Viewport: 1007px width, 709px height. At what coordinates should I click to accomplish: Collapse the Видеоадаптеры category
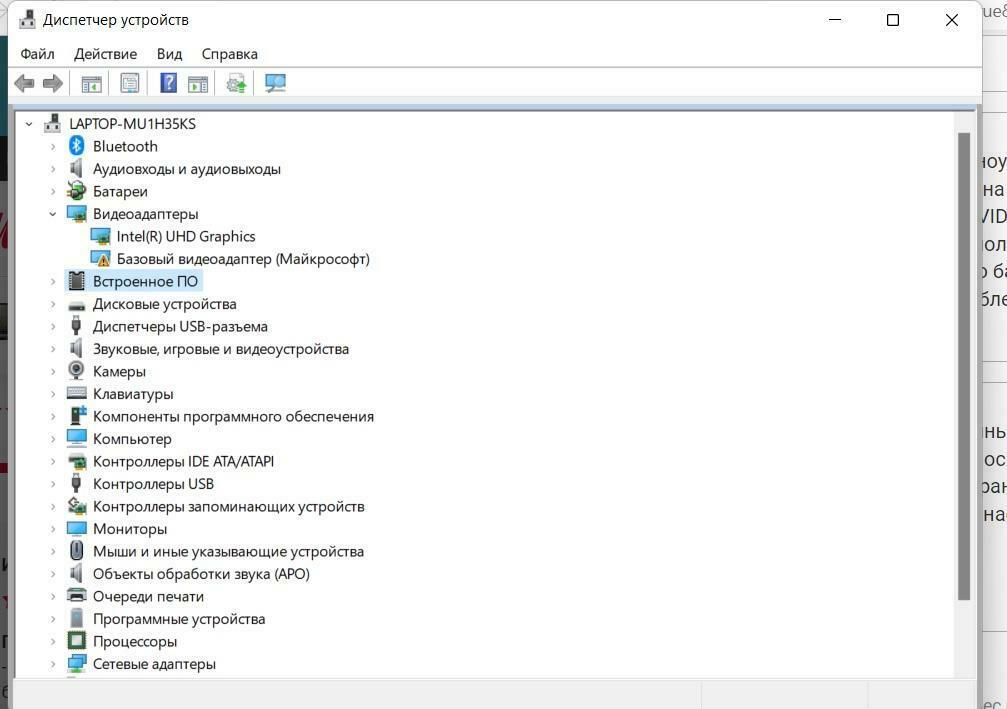53,213
